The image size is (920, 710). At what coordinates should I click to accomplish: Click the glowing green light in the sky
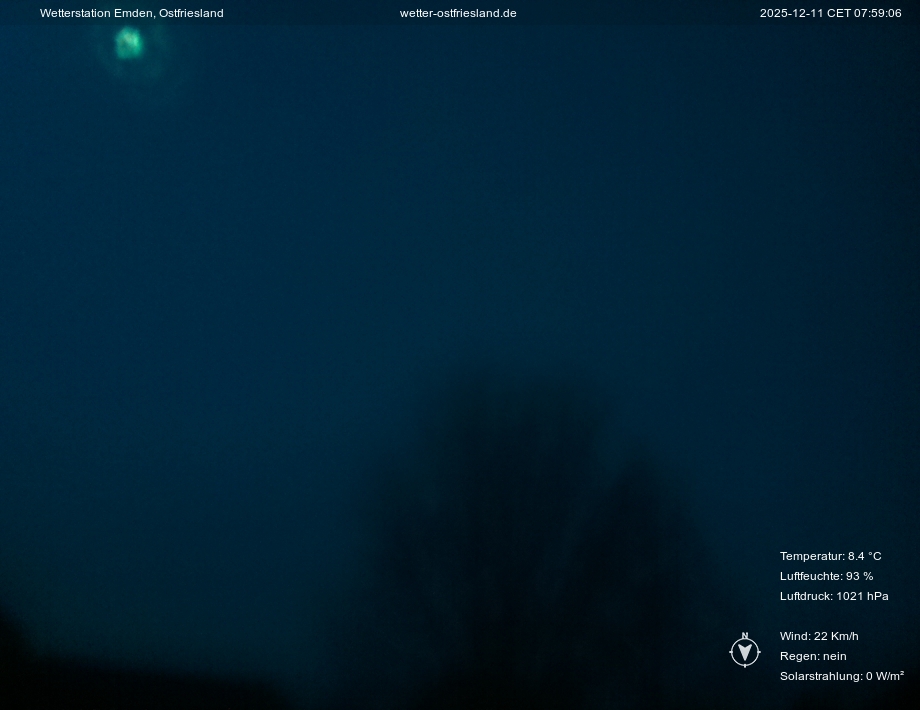click(128, 43)
